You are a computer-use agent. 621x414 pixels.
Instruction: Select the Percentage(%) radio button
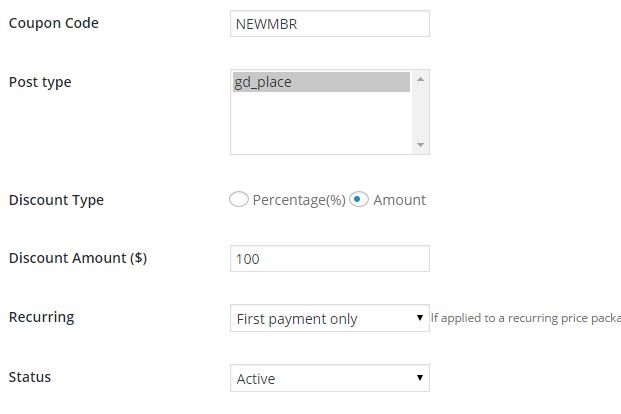239,199
